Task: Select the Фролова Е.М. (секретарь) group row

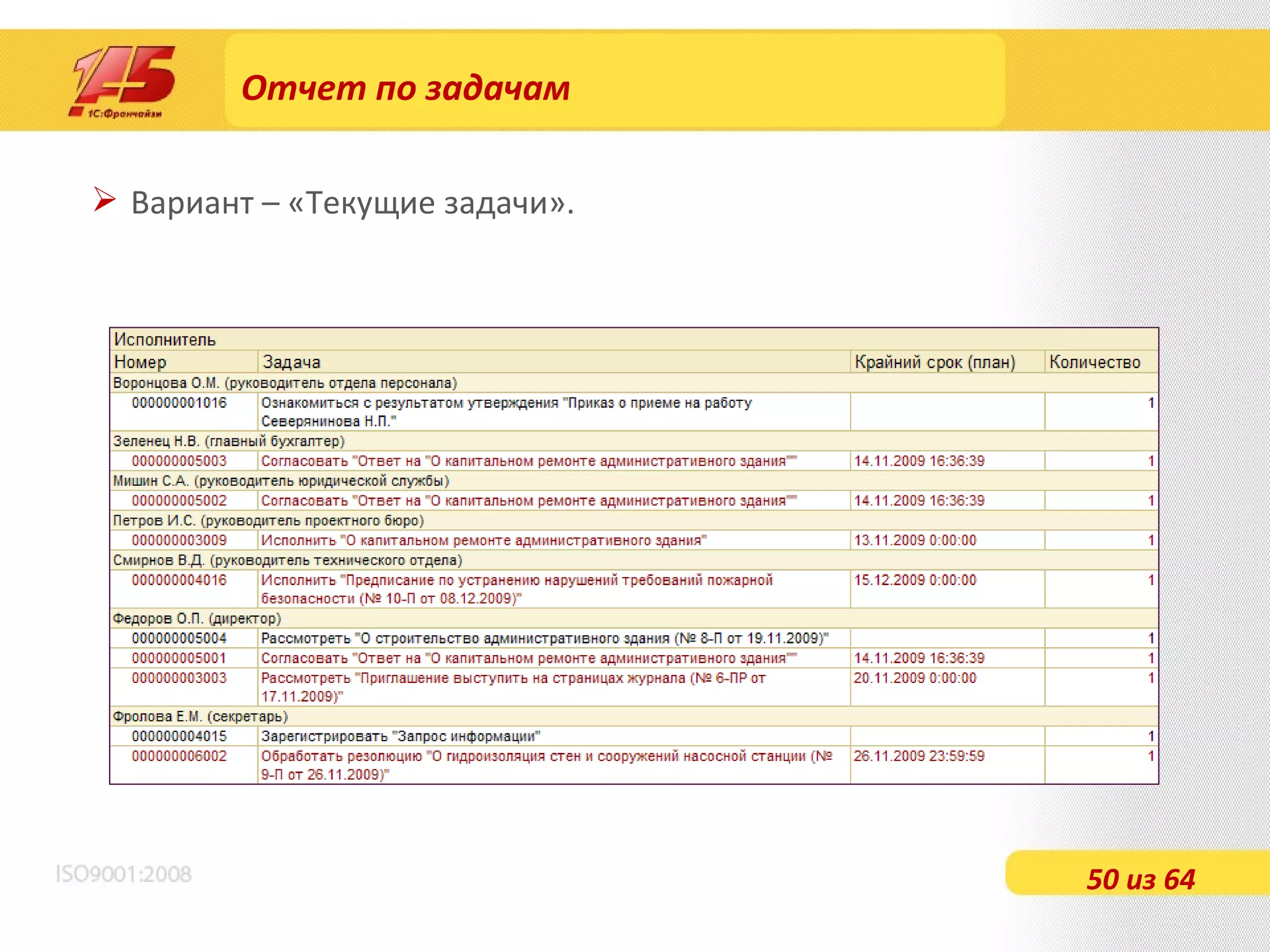Action: [634, 716]
